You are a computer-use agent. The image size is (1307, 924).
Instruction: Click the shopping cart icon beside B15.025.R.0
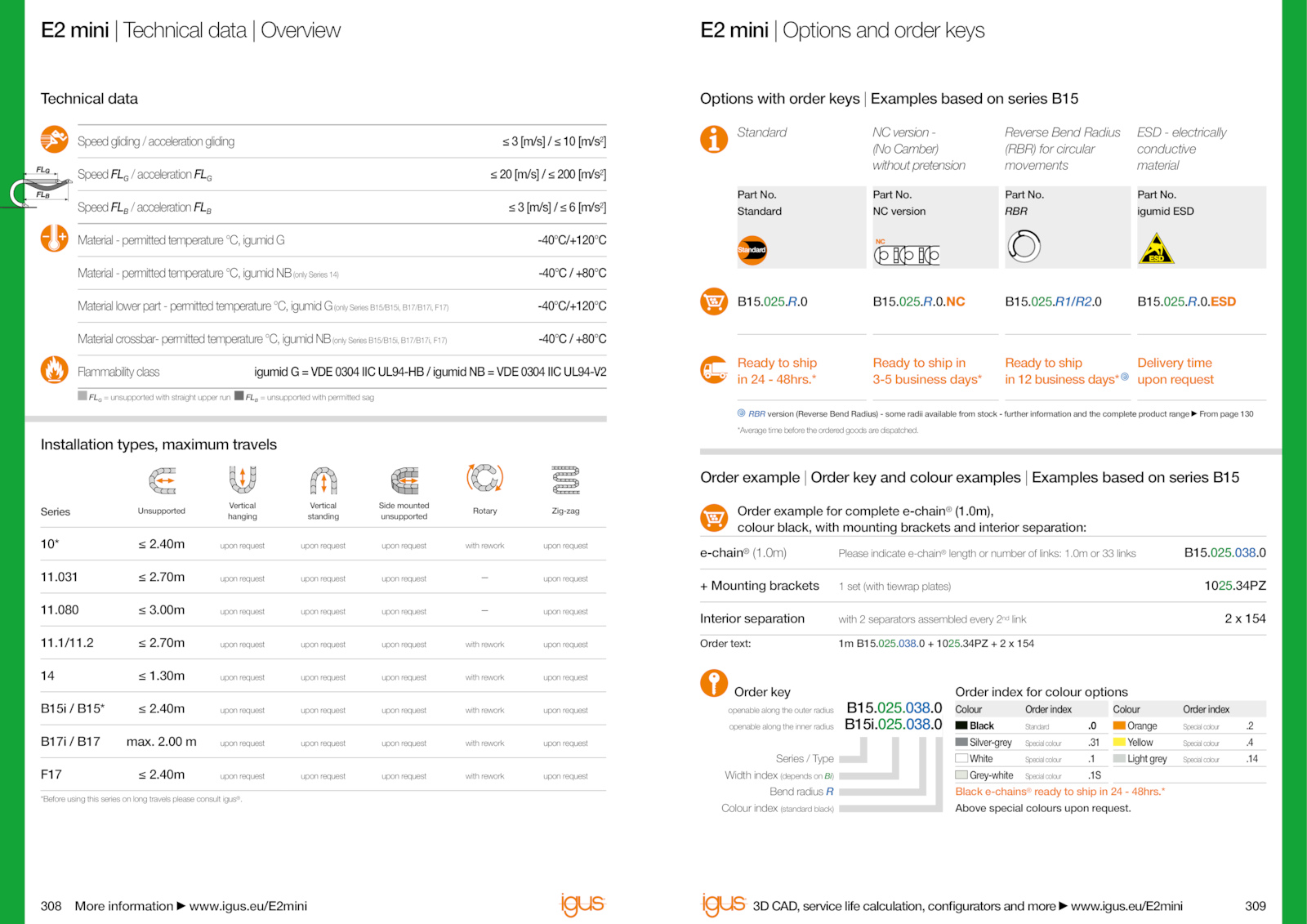click(714, 301)
